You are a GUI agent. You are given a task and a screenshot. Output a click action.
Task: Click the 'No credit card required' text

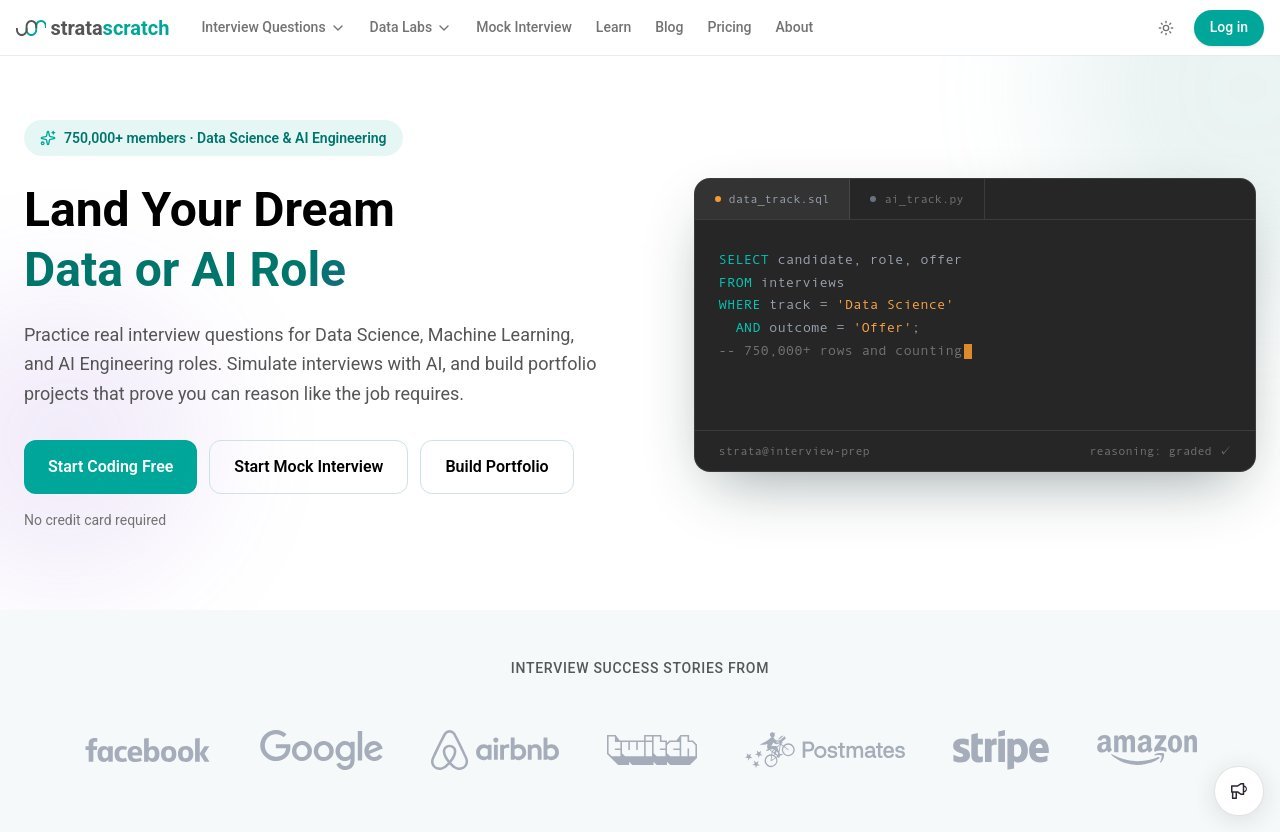tap(95, 520)
